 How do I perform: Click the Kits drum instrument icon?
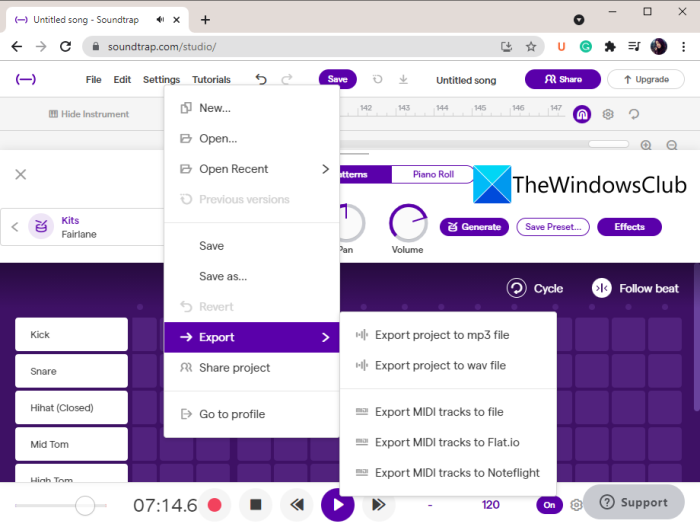pos(41,226)
